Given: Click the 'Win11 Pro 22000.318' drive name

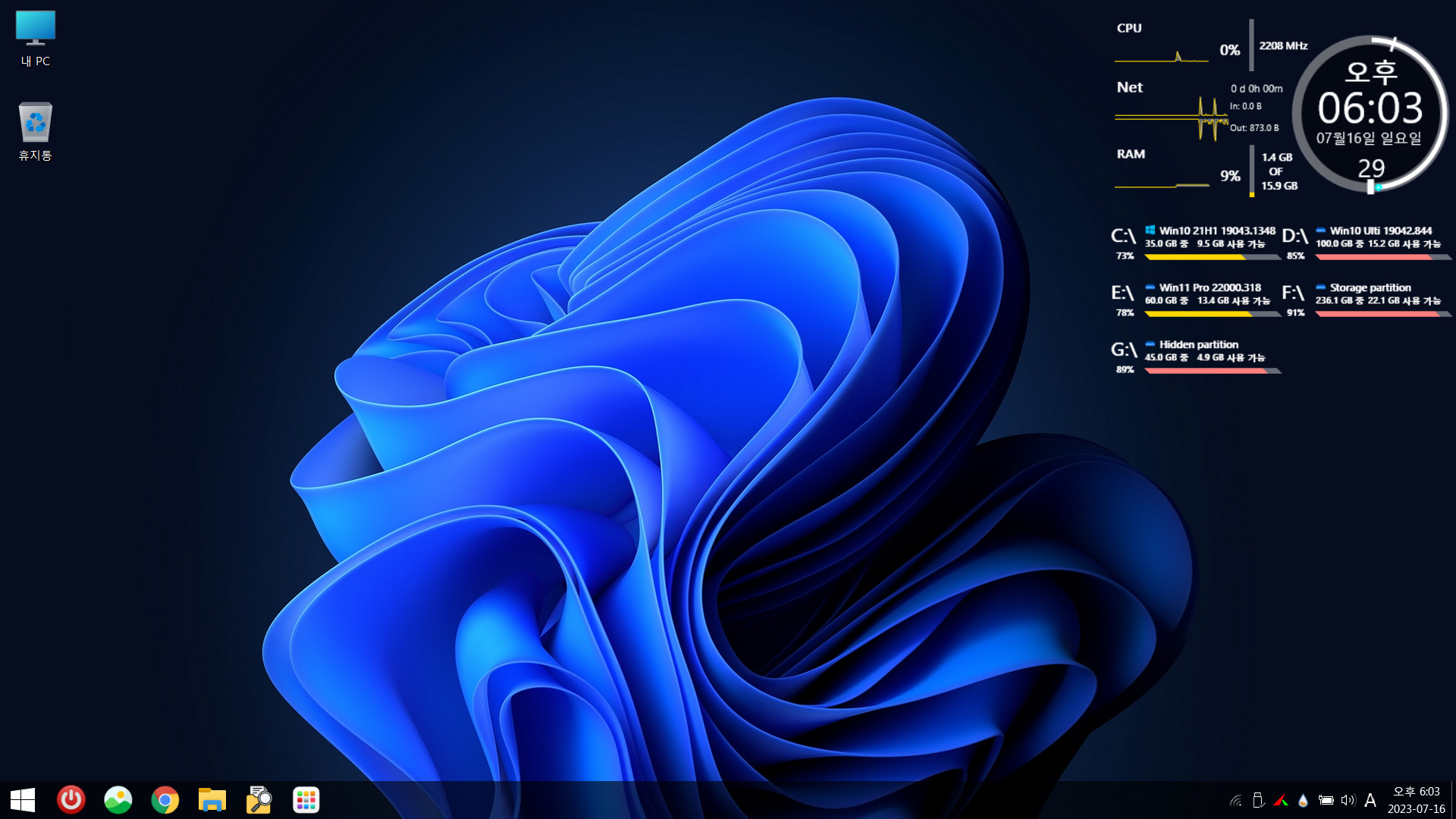Looking at the screenshot, I should pos(1210,287).
